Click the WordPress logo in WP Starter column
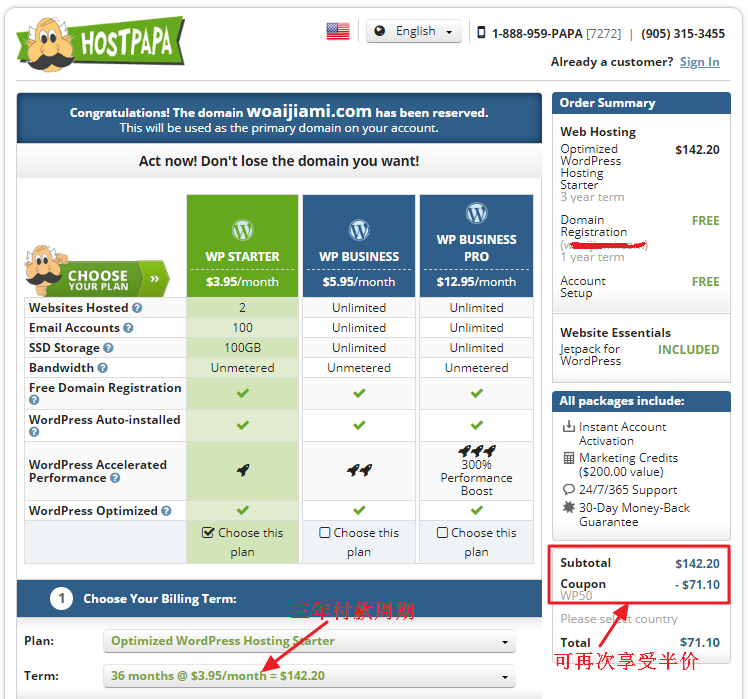This screenshot has height=699, width=748. [x=242, y=230]
